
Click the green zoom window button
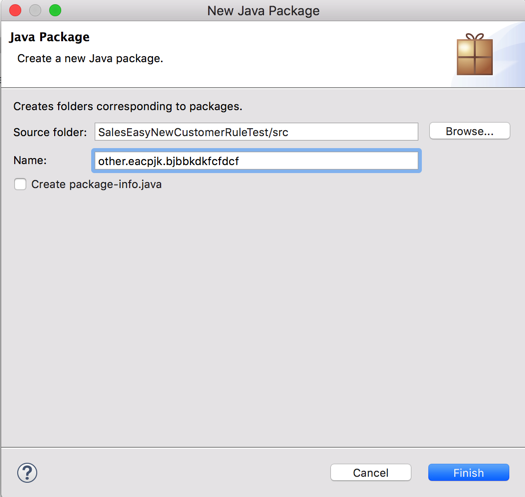point(55,10)
